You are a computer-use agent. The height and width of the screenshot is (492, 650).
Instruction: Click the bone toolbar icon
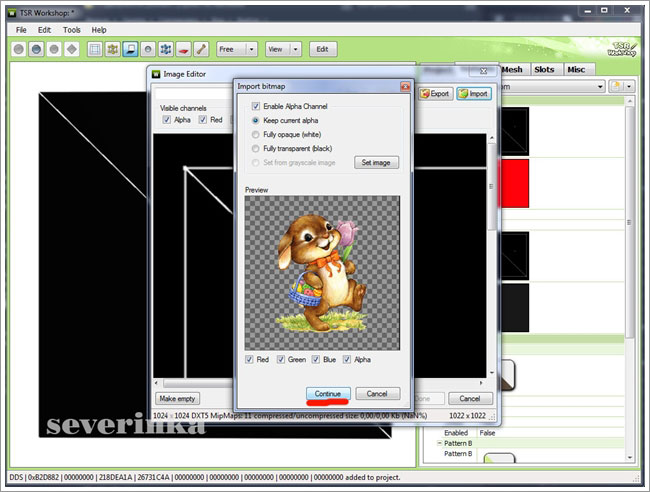(201, 49)
